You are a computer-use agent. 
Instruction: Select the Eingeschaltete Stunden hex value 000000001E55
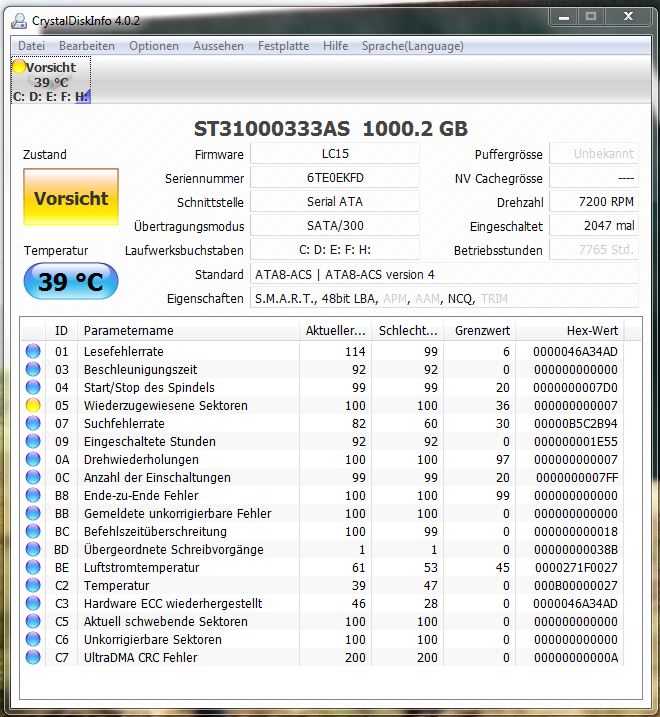point(576,441)
